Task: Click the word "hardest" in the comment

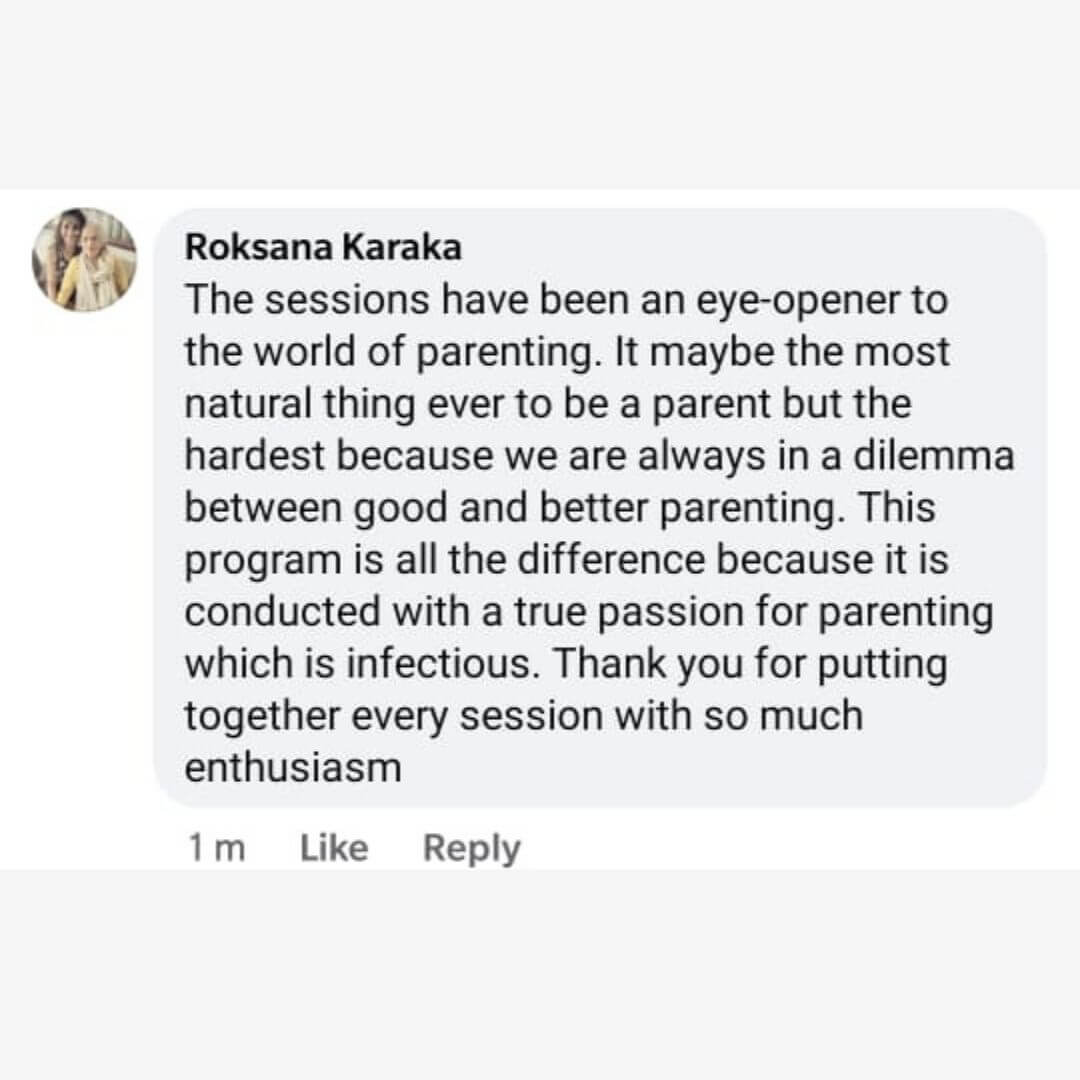Action: click(256, 456)
